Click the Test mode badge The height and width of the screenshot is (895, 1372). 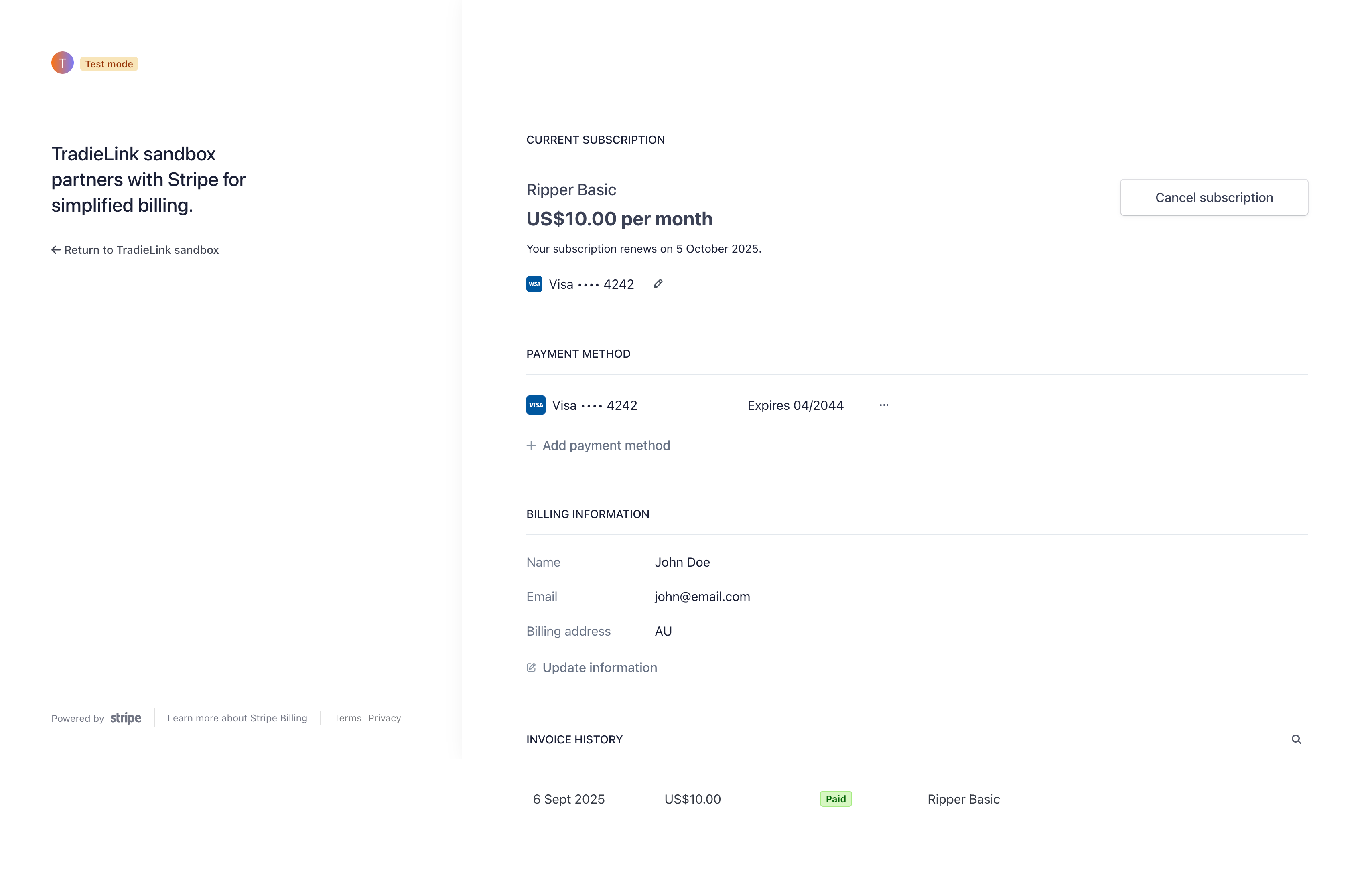pyautogui.click(x=109, y=64)
